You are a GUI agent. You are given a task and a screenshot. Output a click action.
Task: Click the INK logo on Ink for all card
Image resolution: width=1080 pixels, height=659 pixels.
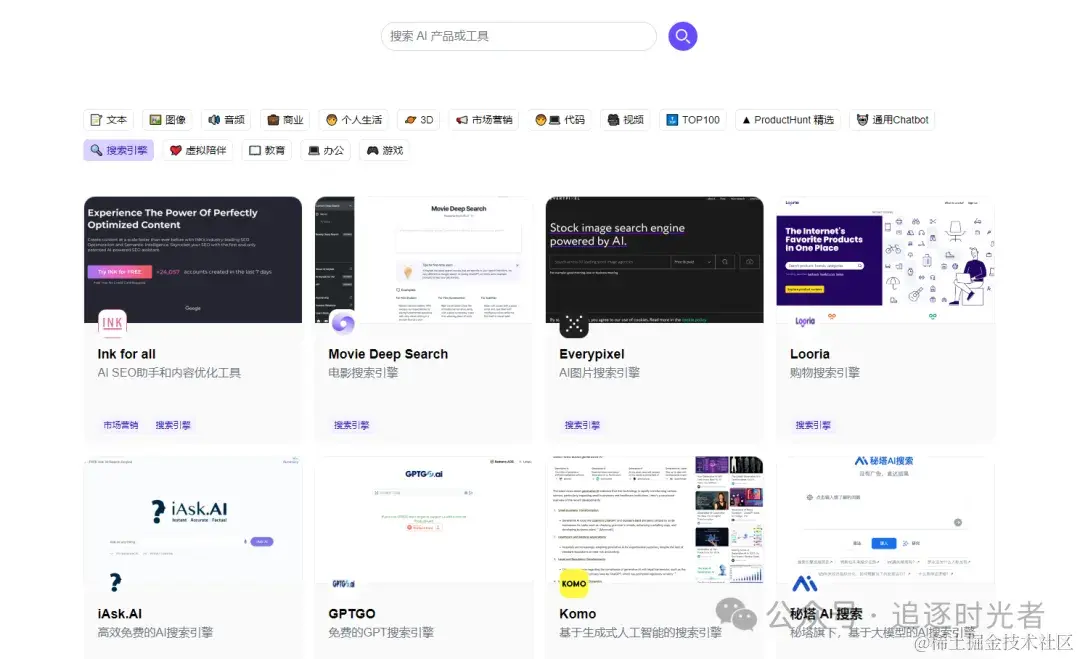112,323
